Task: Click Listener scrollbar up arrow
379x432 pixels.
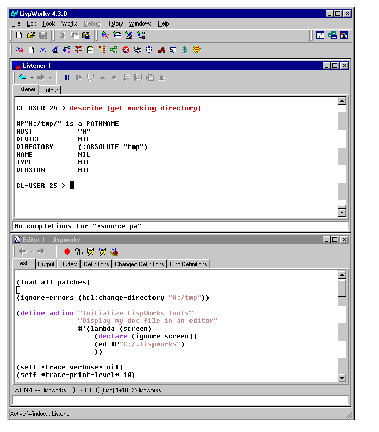Action: pos(342,101)
